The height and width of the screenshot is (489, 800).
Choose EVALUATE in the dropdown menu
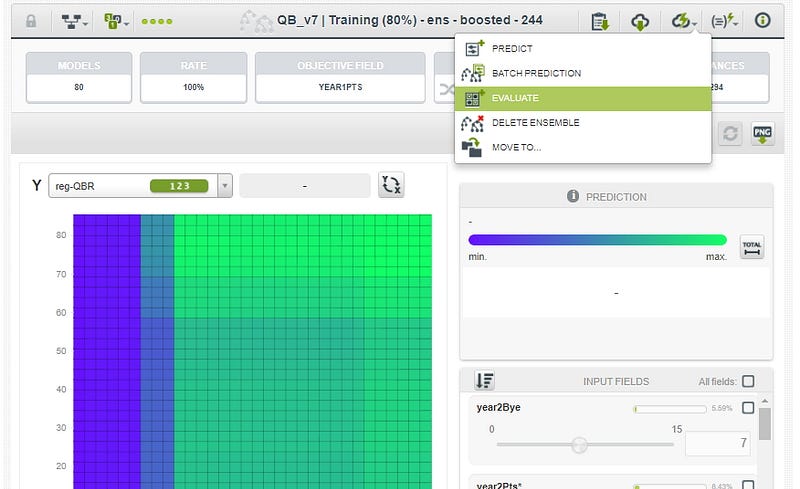tap(583, 98)
